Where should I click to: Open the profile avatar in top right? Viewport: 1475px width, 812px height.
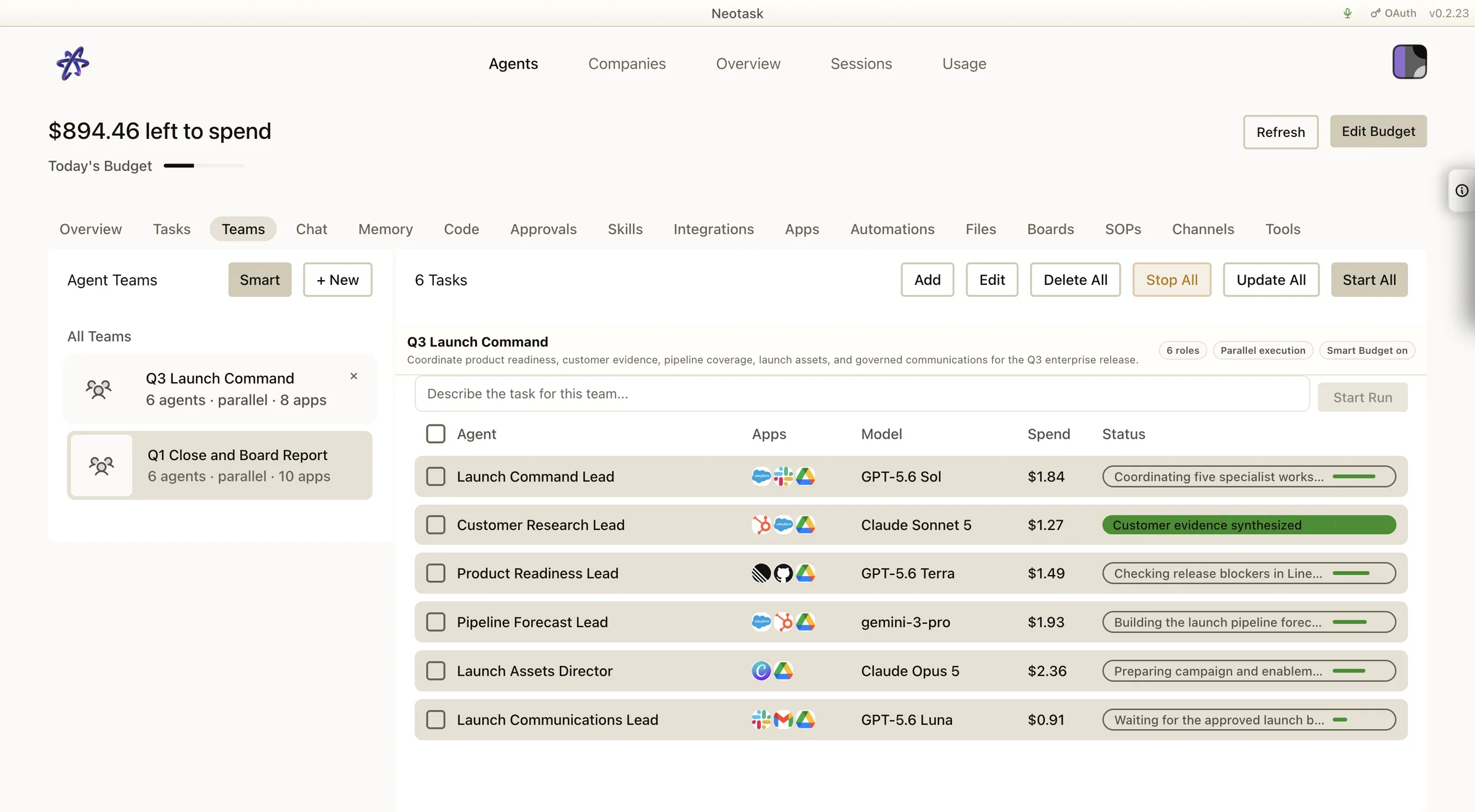tap(1409, 61)
